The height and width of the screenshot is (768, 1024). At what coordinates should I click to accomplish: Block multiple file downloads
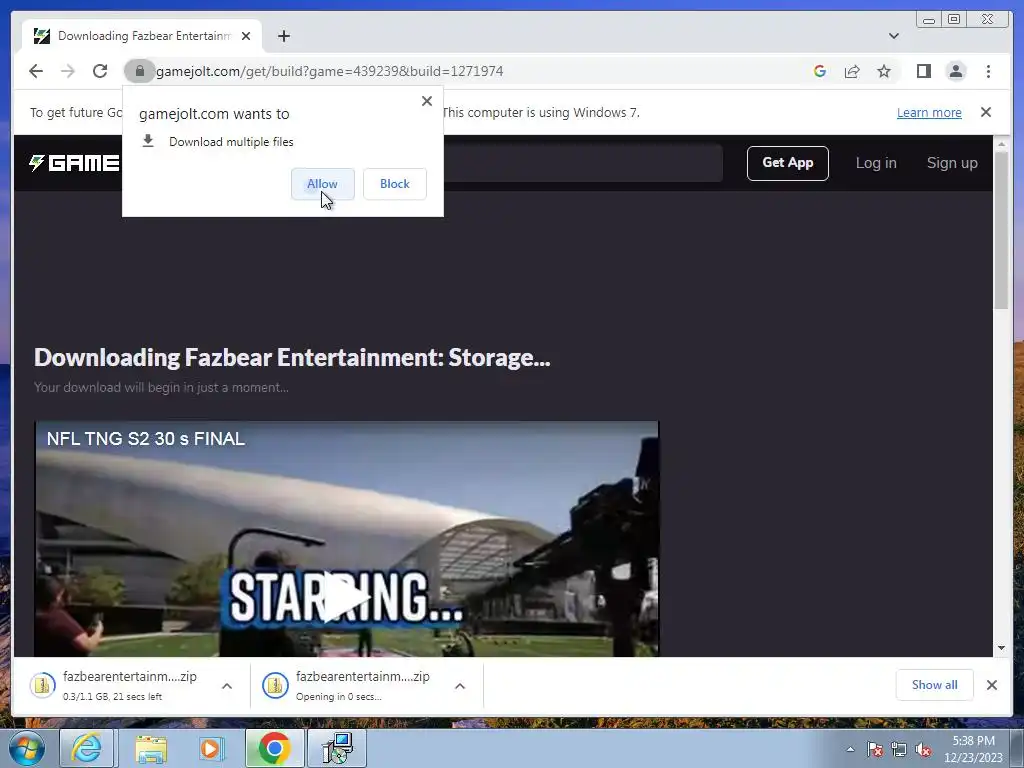pyautogui.click(x=394, y=184)
